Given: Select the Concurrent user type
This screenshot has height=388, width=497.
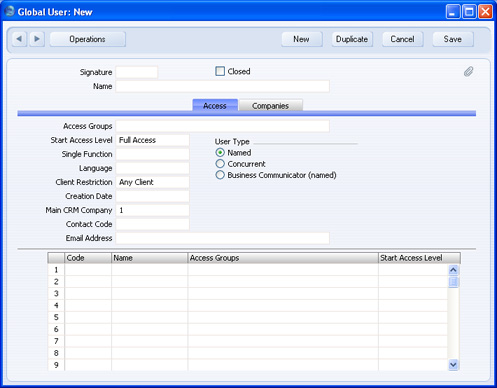Looking at the screenshot, I should pos(220,164).
